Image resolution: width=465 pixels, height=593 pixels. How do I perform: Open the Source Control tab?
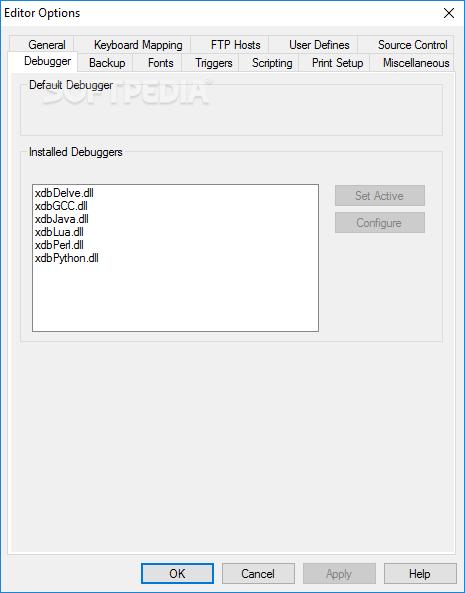(x=406, y=45)
